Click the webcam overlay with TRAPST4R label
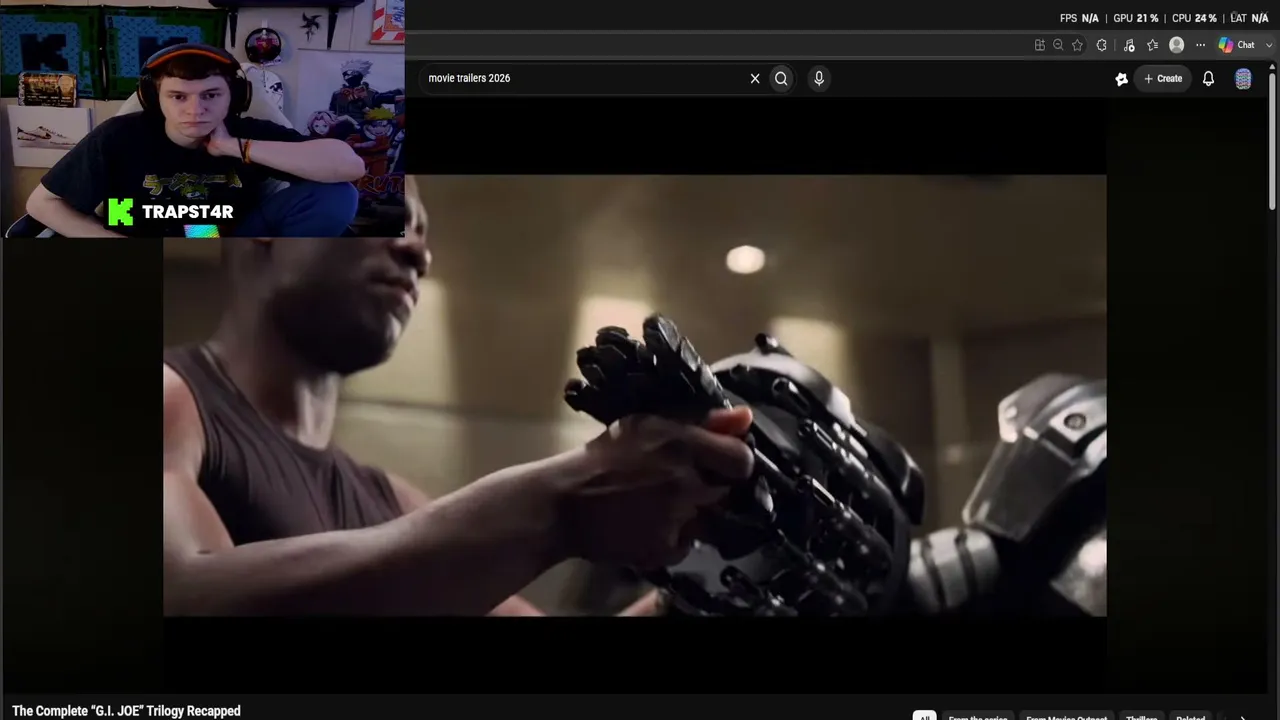The image size is (1280, 720). [x=202, y=119]
